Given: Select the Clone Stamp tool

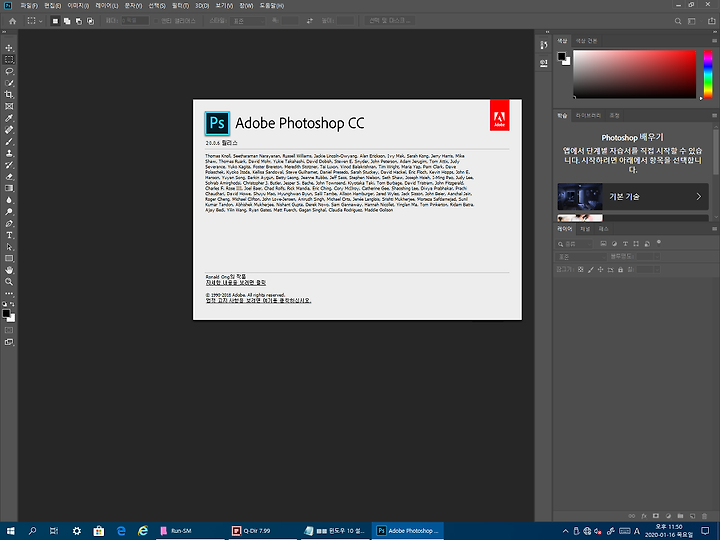Looking at the screenshot, I should point(9,153).
